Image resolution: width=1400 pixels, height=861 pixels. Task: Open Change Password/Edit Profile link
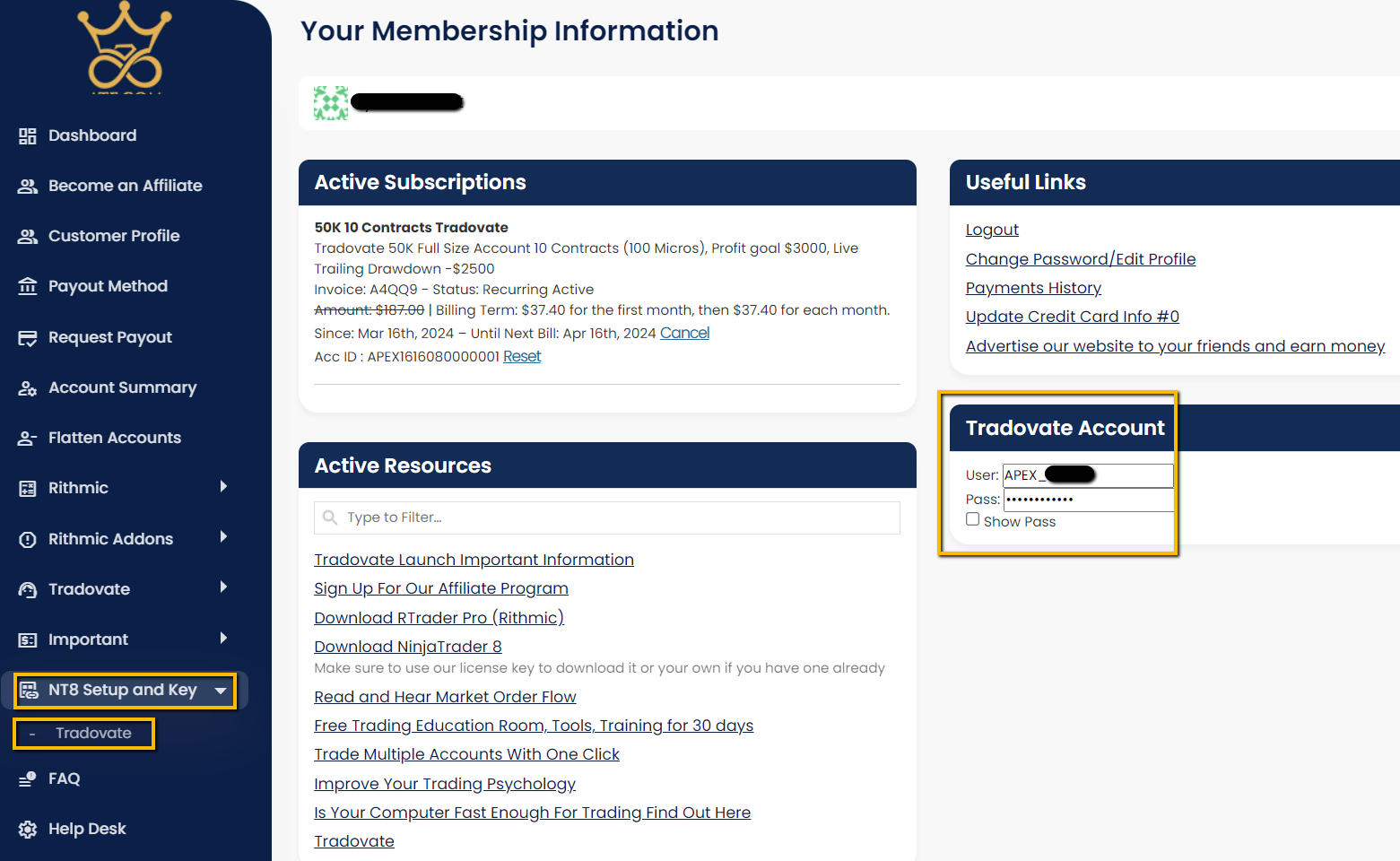coord(1081,259)
